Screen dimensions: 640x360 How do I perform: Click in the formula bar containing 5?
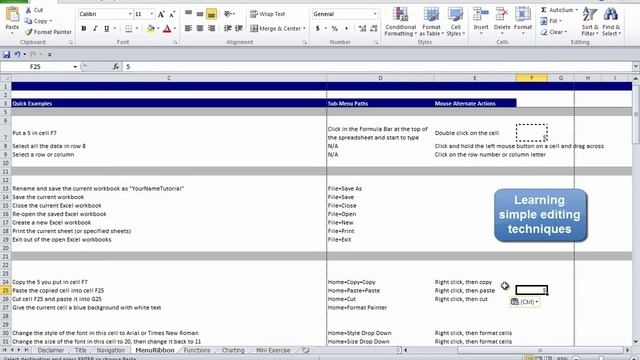click(378, 67)
